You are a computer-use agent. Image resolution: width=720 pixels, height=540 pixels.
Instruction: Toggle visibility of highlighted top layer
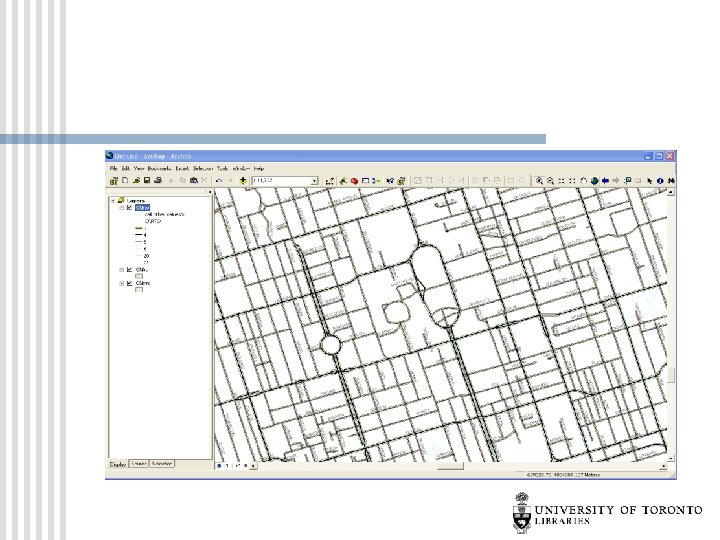click(129, 208)
